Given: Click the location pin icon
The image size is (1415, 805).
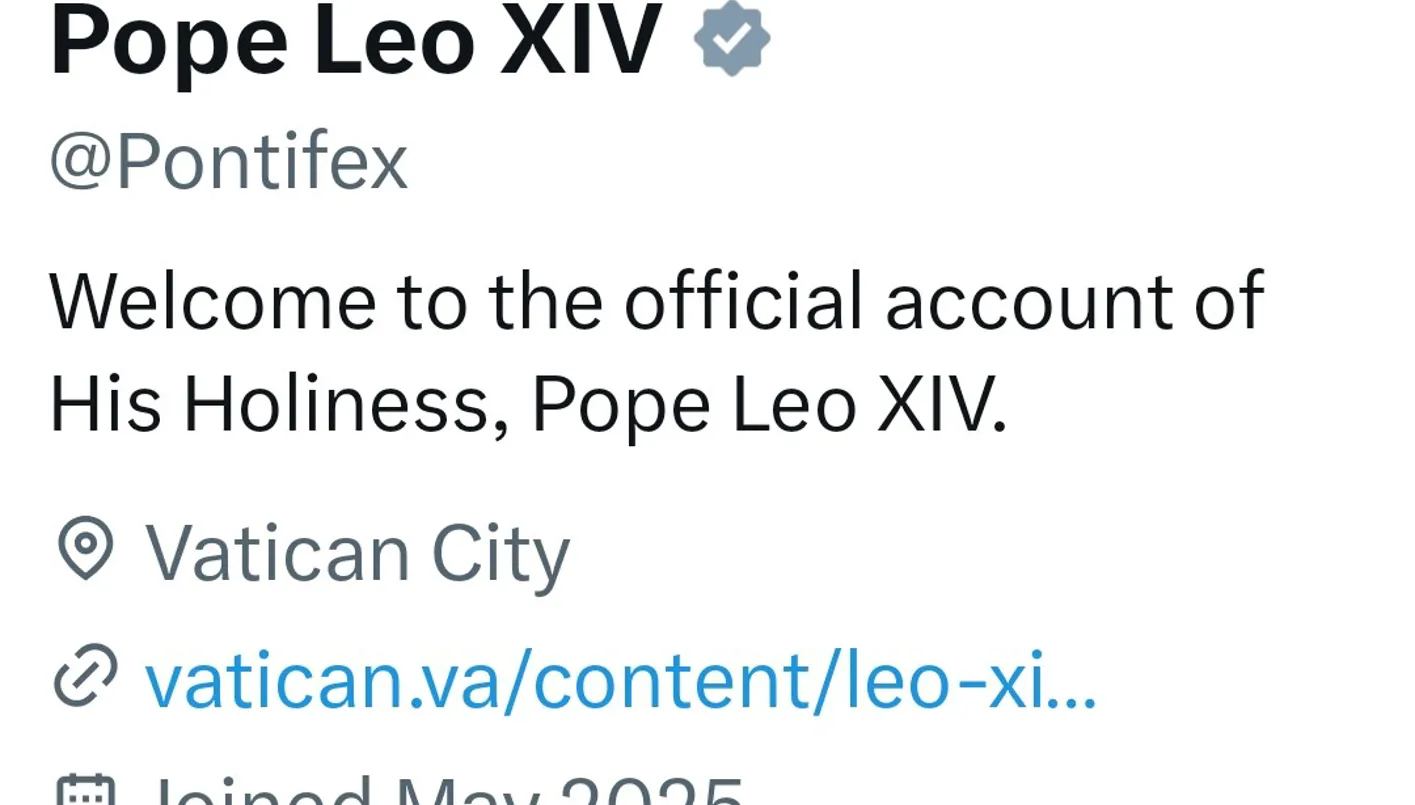Looking at the screenshot, I should pyautogui.click(x=85, y=549).
